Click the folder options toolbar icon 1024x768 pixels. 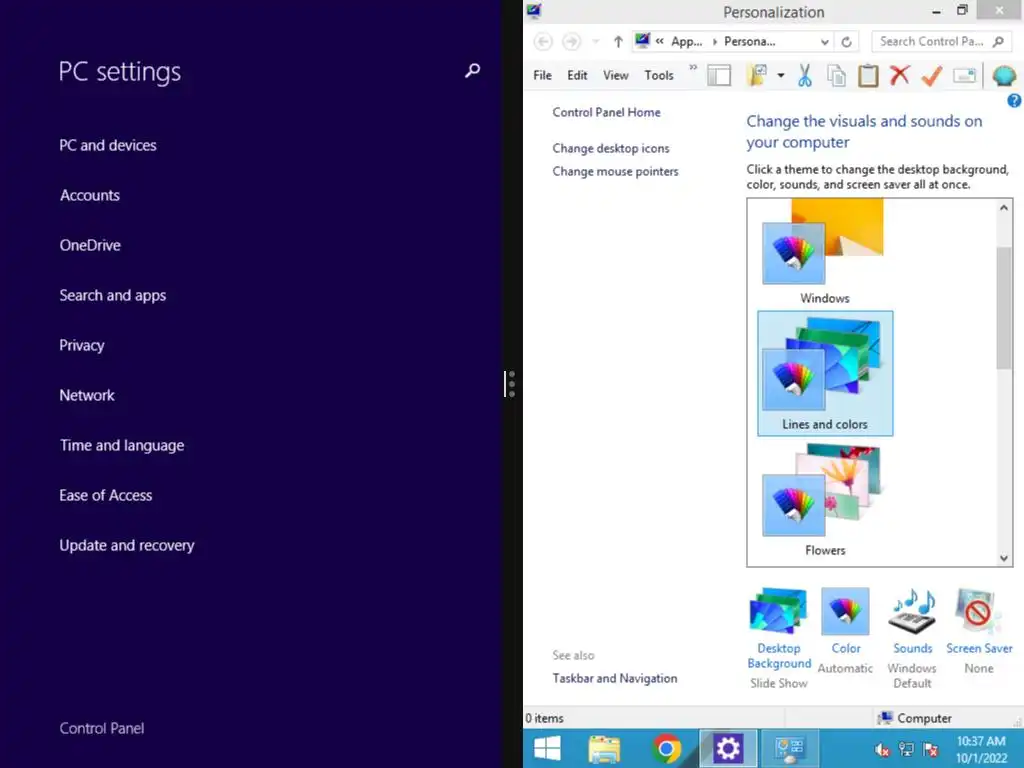(758, 76)
